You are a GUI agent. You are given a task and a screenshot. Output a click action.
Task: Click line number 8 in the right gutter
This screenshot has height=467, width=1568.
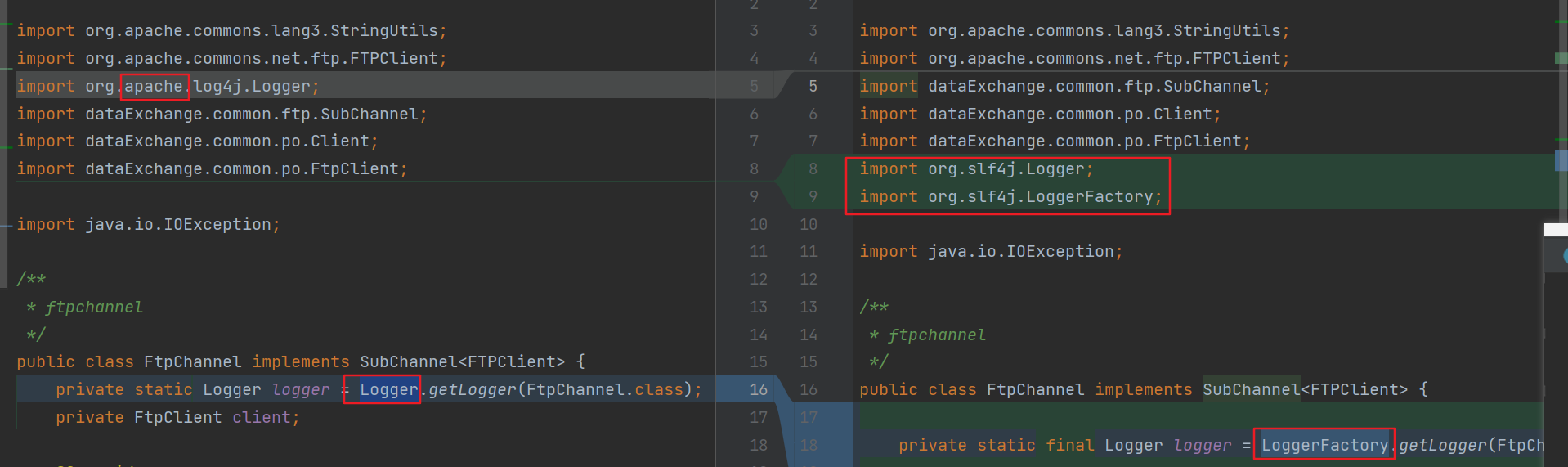tap(813, 168)
